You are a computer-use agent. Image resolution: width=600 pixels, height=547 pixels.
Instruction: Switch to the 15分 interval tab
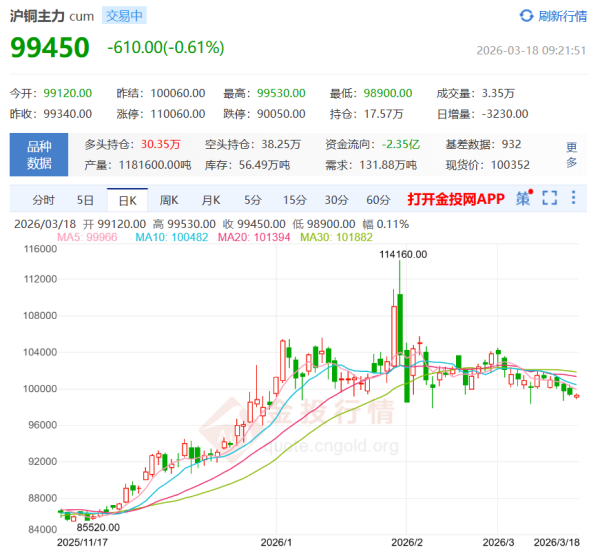coord(295,200)
